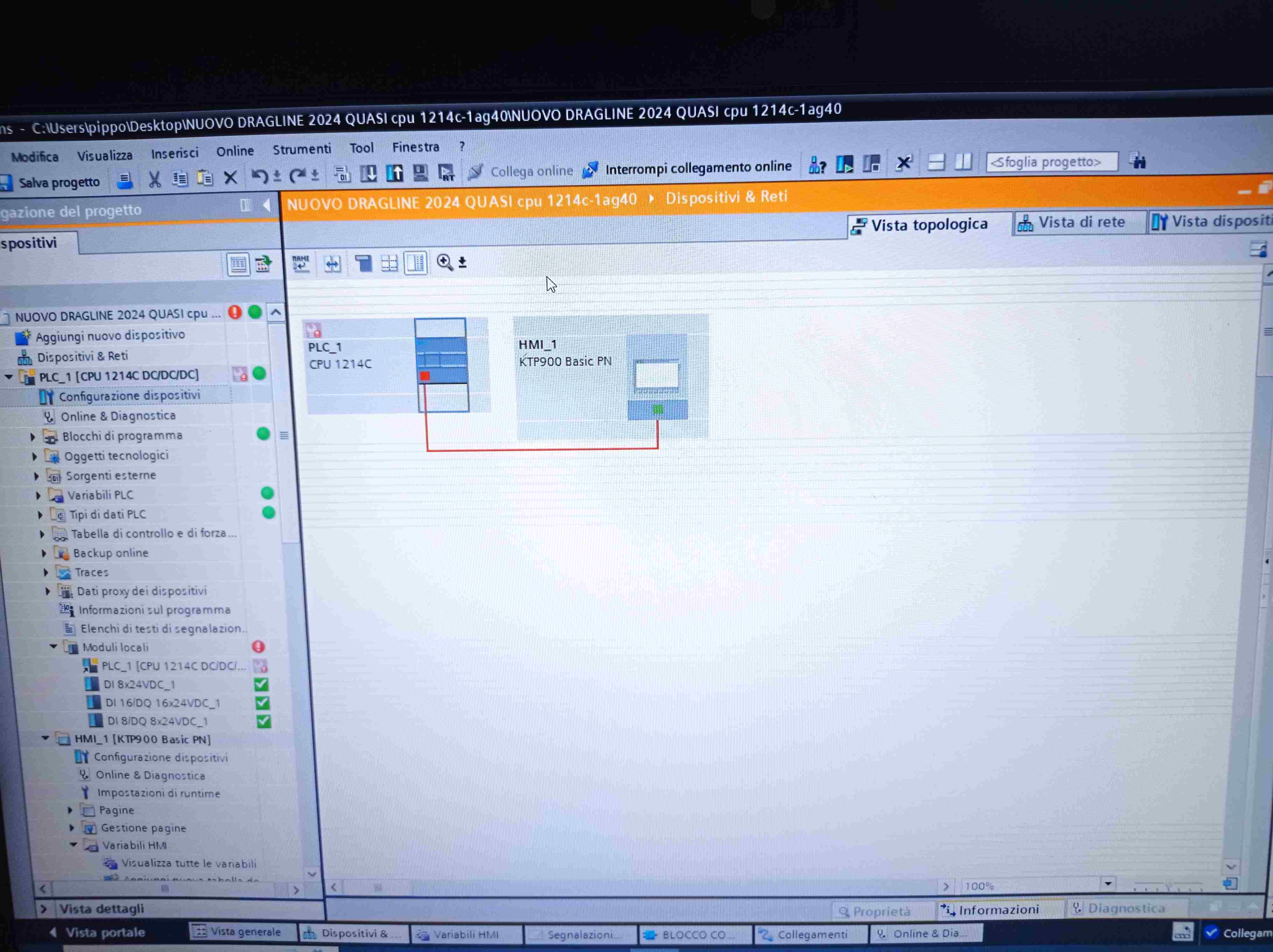Open the Finestra menu
This screenshot has width=1273, height=952.
(416, 147)
